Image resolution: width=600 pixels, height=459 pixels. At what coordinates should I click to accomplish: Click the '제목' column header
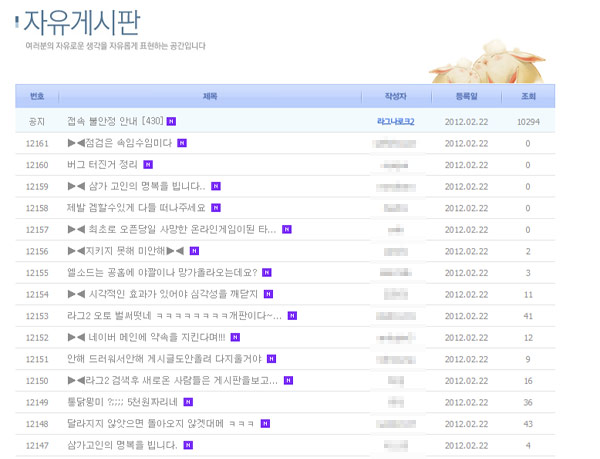point(210,97)
